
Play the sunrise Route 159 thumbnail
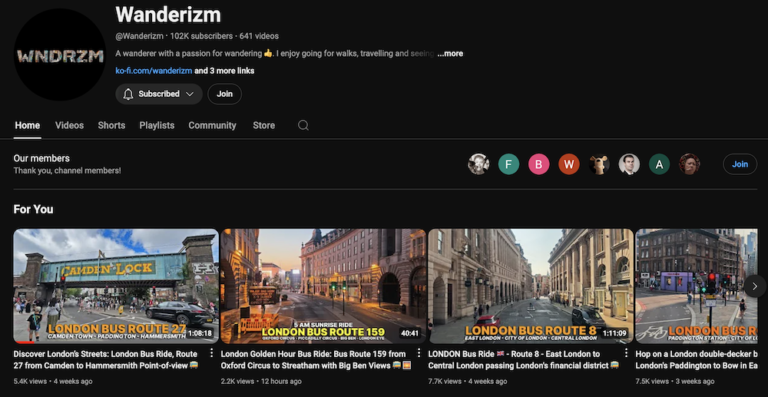pyautogui.click(x=323, y=286)
